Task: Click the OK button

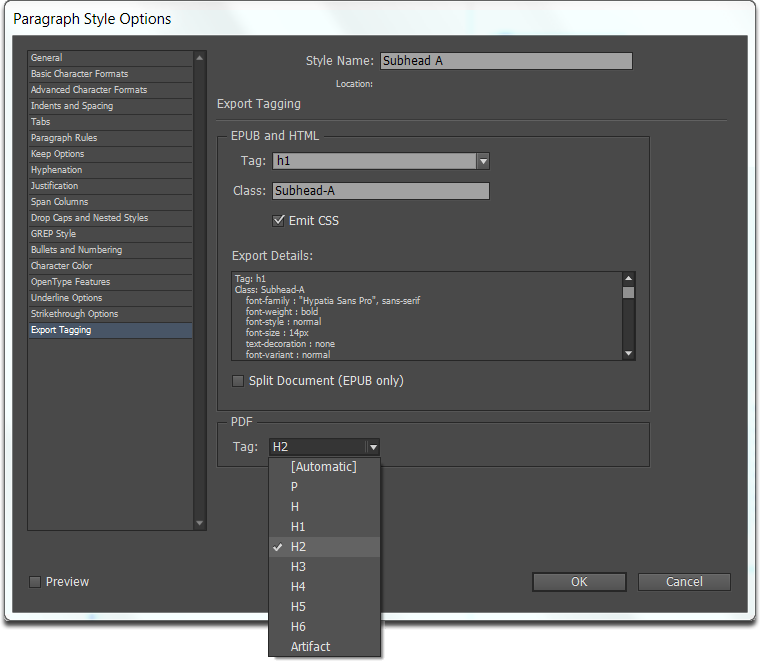Action: click(x=579, y=582)
